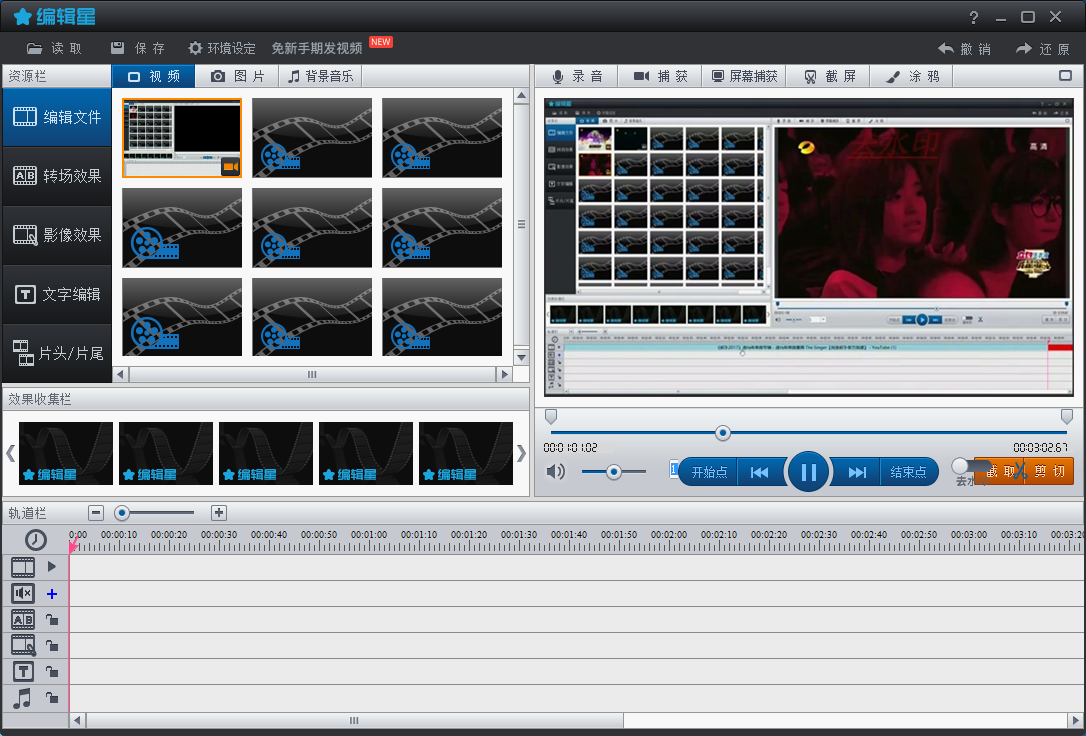Toggle lock on the text track
This screenshot has width=1086, height=736.
(52, 672)
